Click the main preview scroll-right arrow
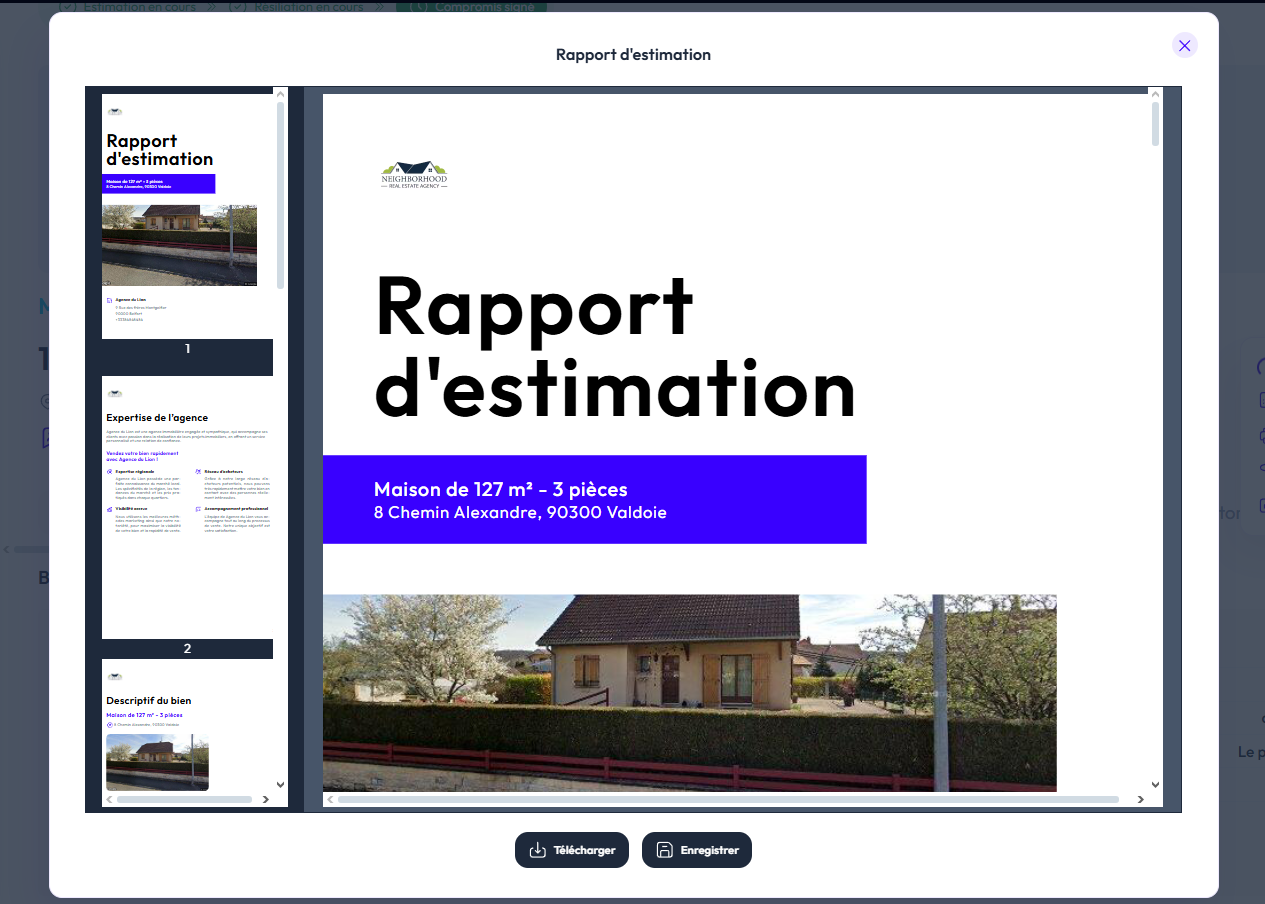This screenshot has width=1265, height=904. pos(1141,799)
